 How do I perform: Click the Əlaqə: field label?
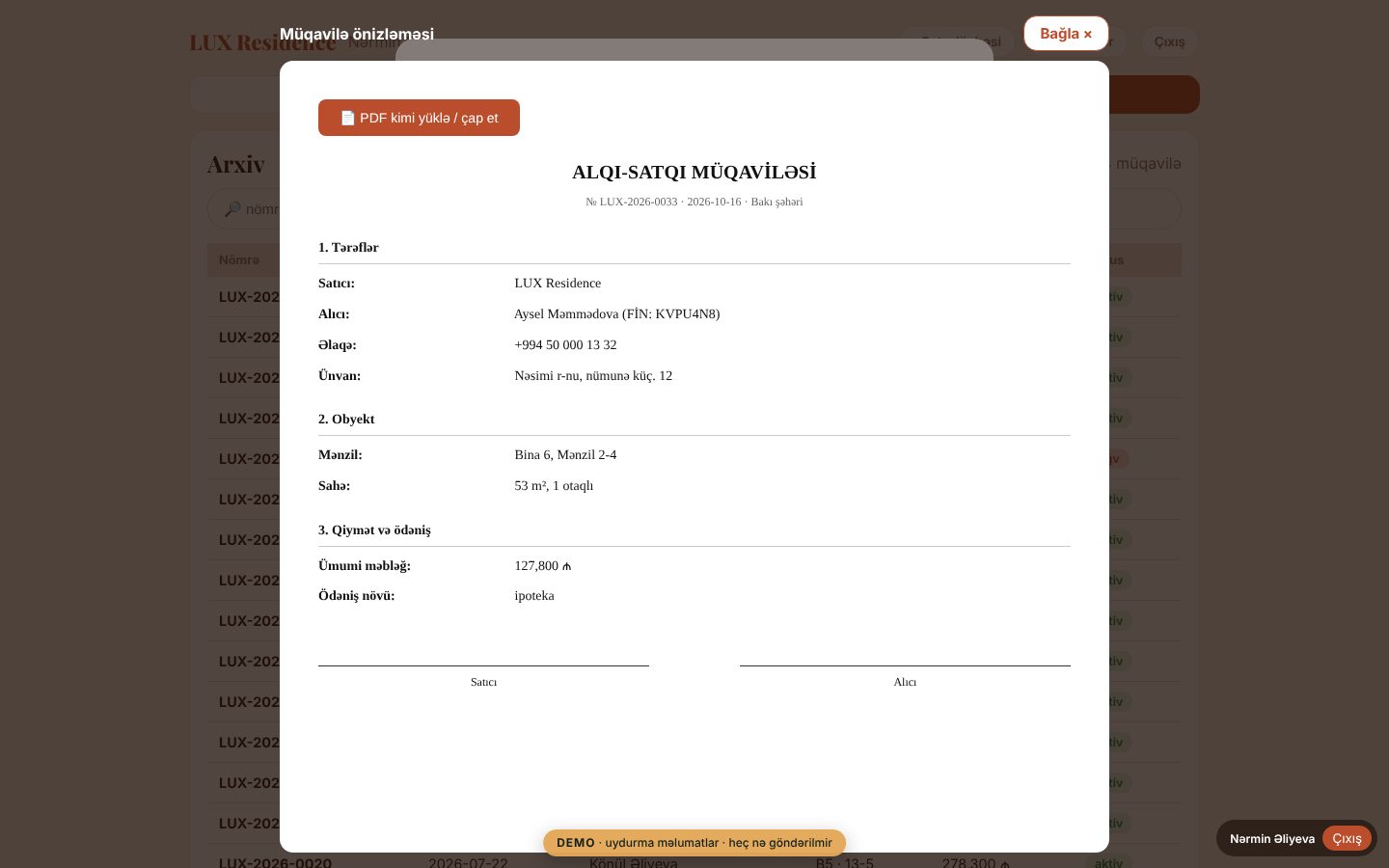coord(338,344)
